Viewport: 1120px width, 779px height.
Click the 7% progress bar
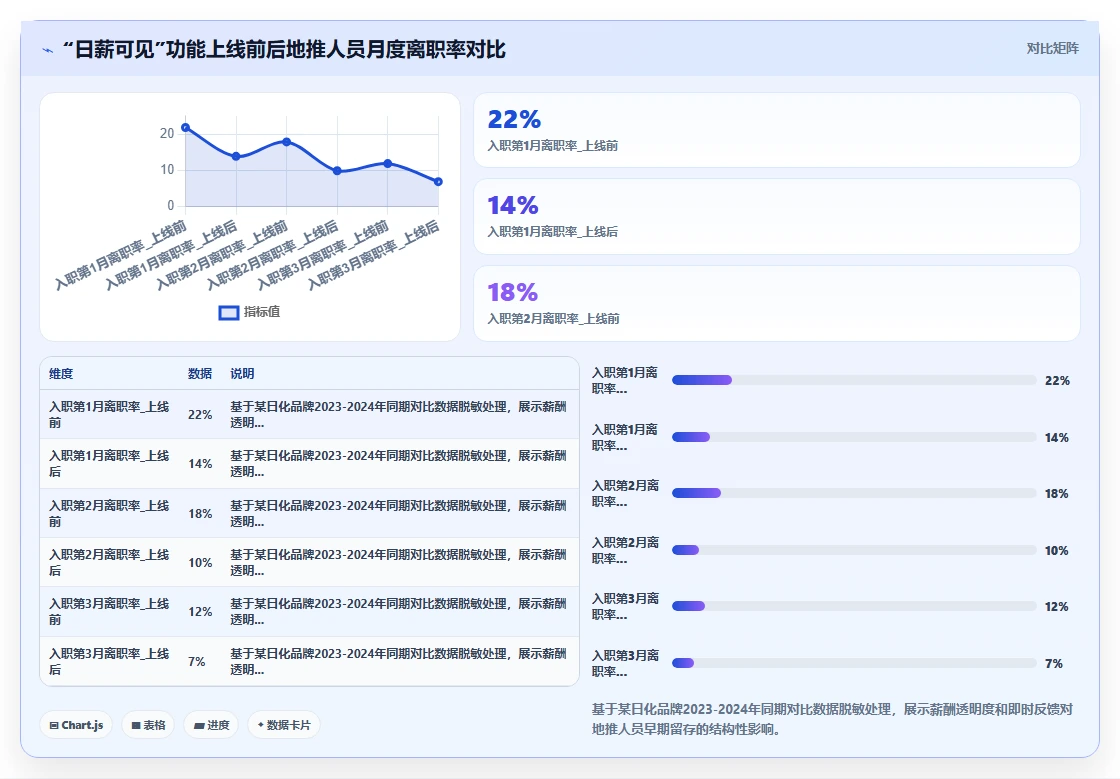[x=854, y=663]
